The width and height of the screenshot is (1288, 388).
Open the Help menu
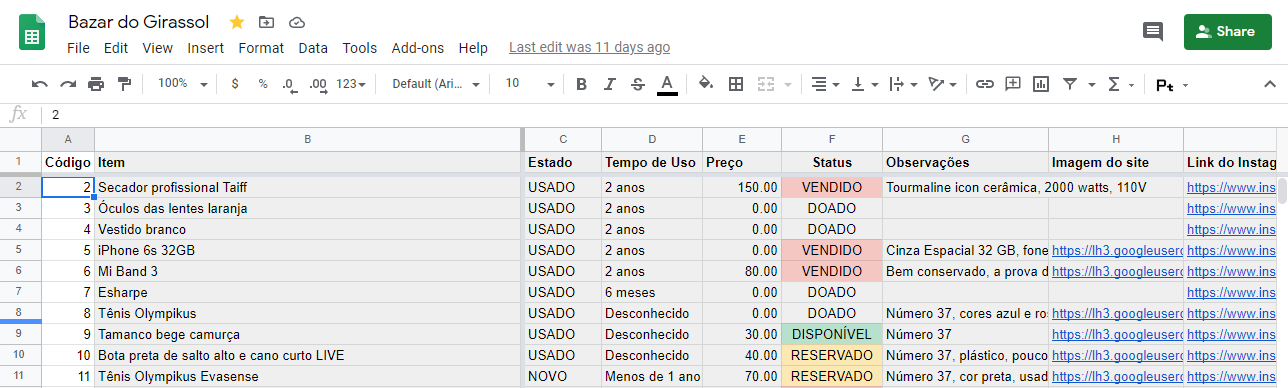(x=473, y=47)
